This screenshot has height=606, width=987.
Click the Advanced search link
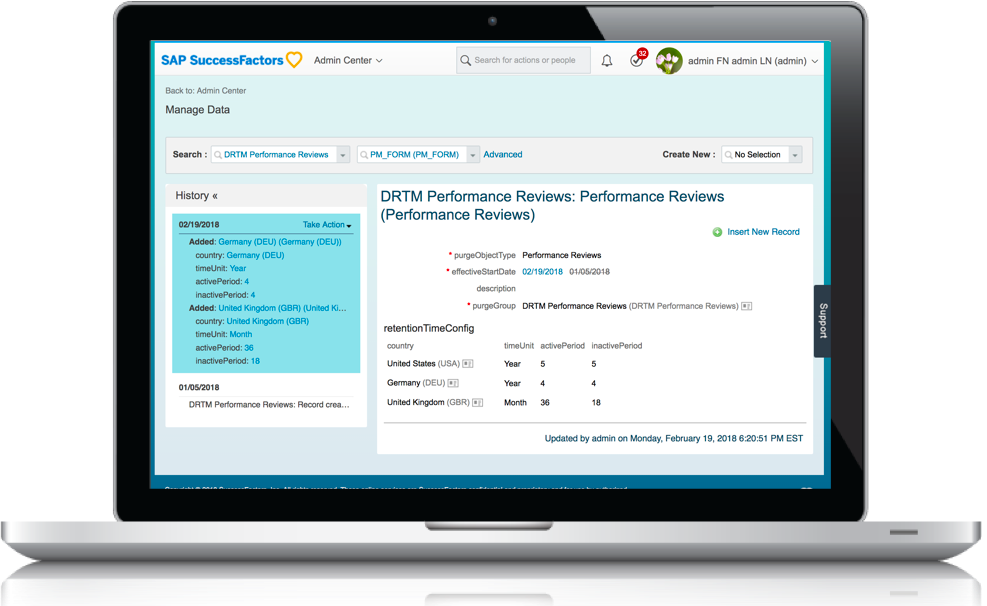click(503, 154)
